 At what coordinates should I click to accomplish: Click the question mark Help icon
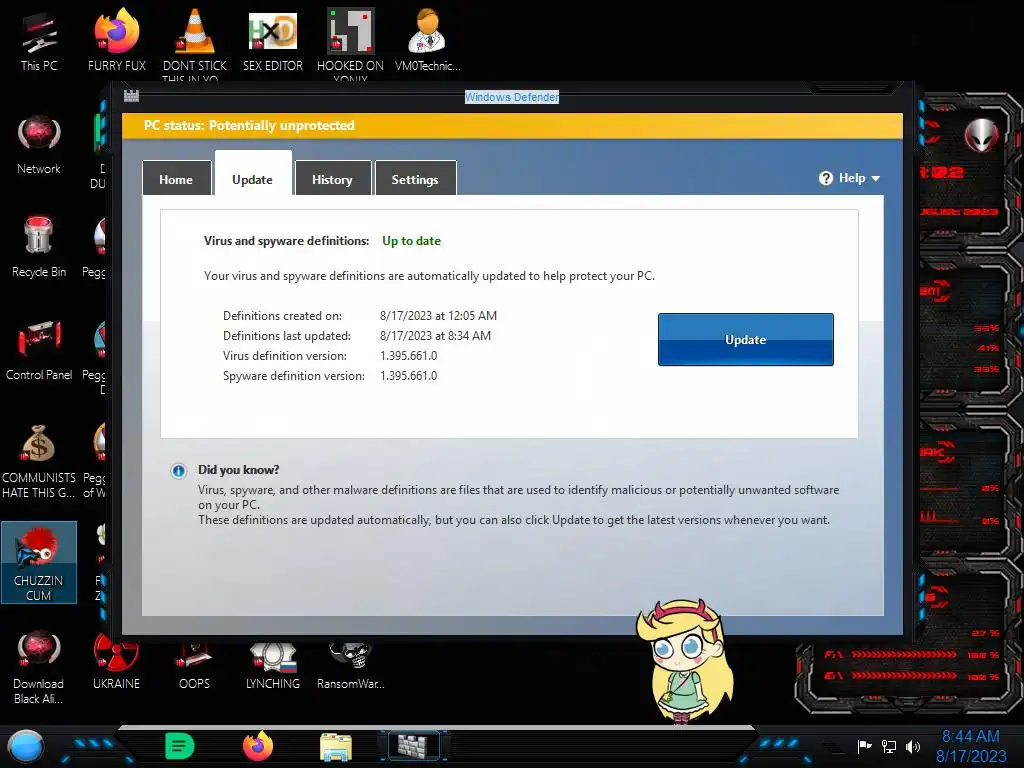[x=826, y=178]
